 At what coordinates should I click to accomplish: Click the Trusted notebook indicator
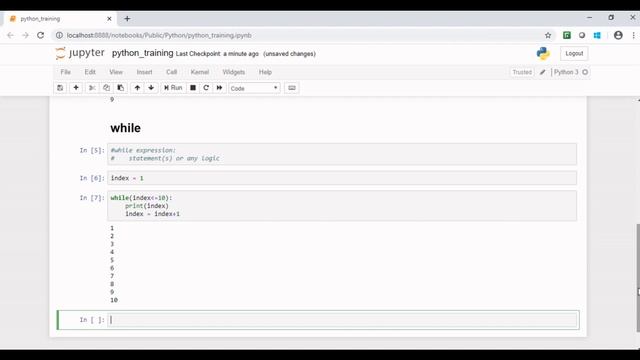522,72
